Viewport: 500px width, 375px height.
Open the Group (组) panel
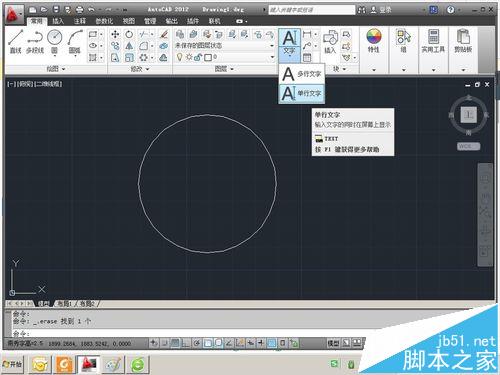pyautogui.click(x=403, y=41)
